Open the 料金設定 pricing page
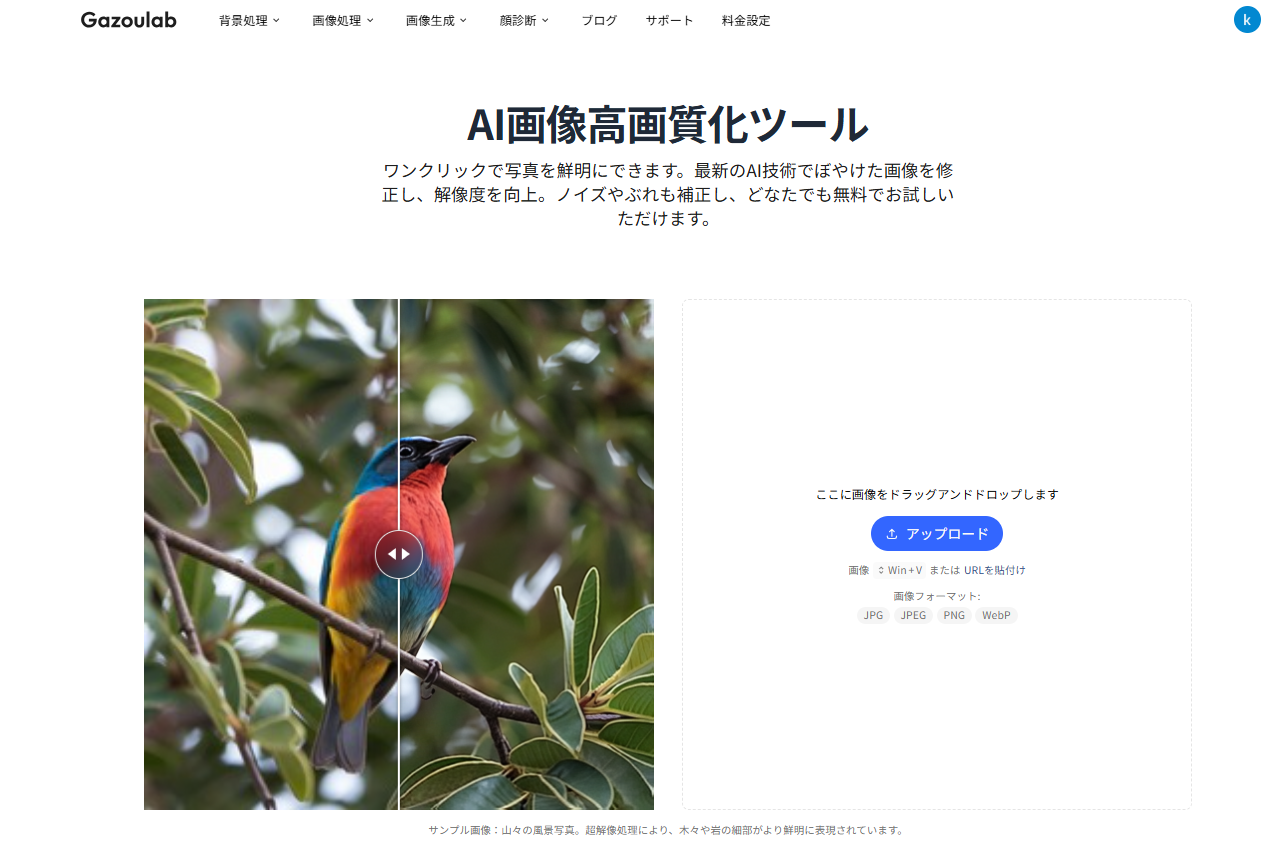This screenshot has height=842, width=1283. (x=746, y=20)
